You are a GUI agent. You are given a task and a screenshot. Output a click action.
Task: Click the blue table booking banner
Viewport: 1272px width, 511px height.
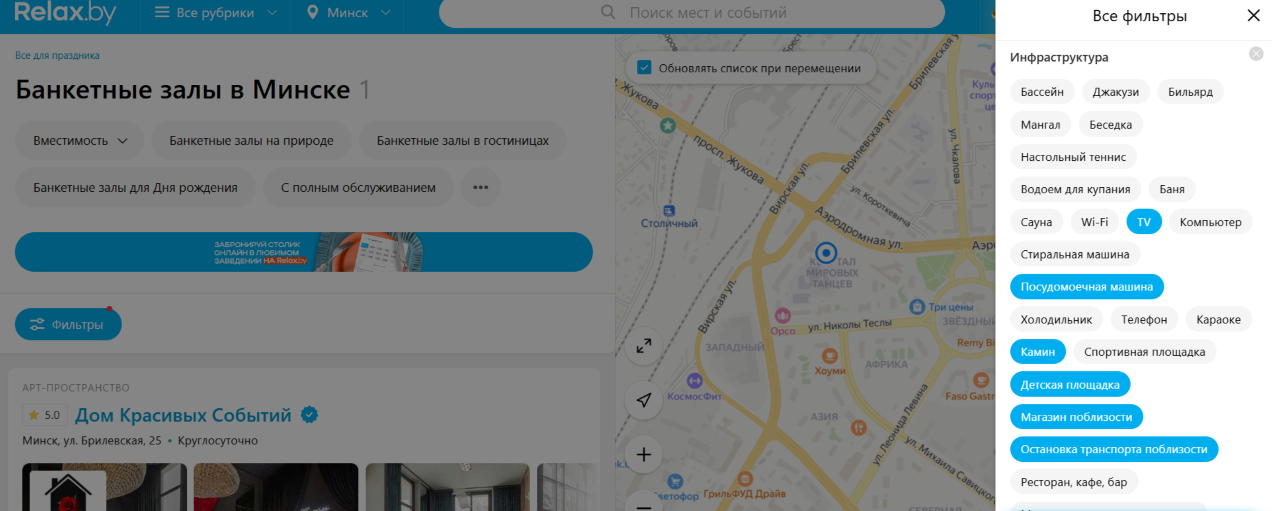point(304,252)
